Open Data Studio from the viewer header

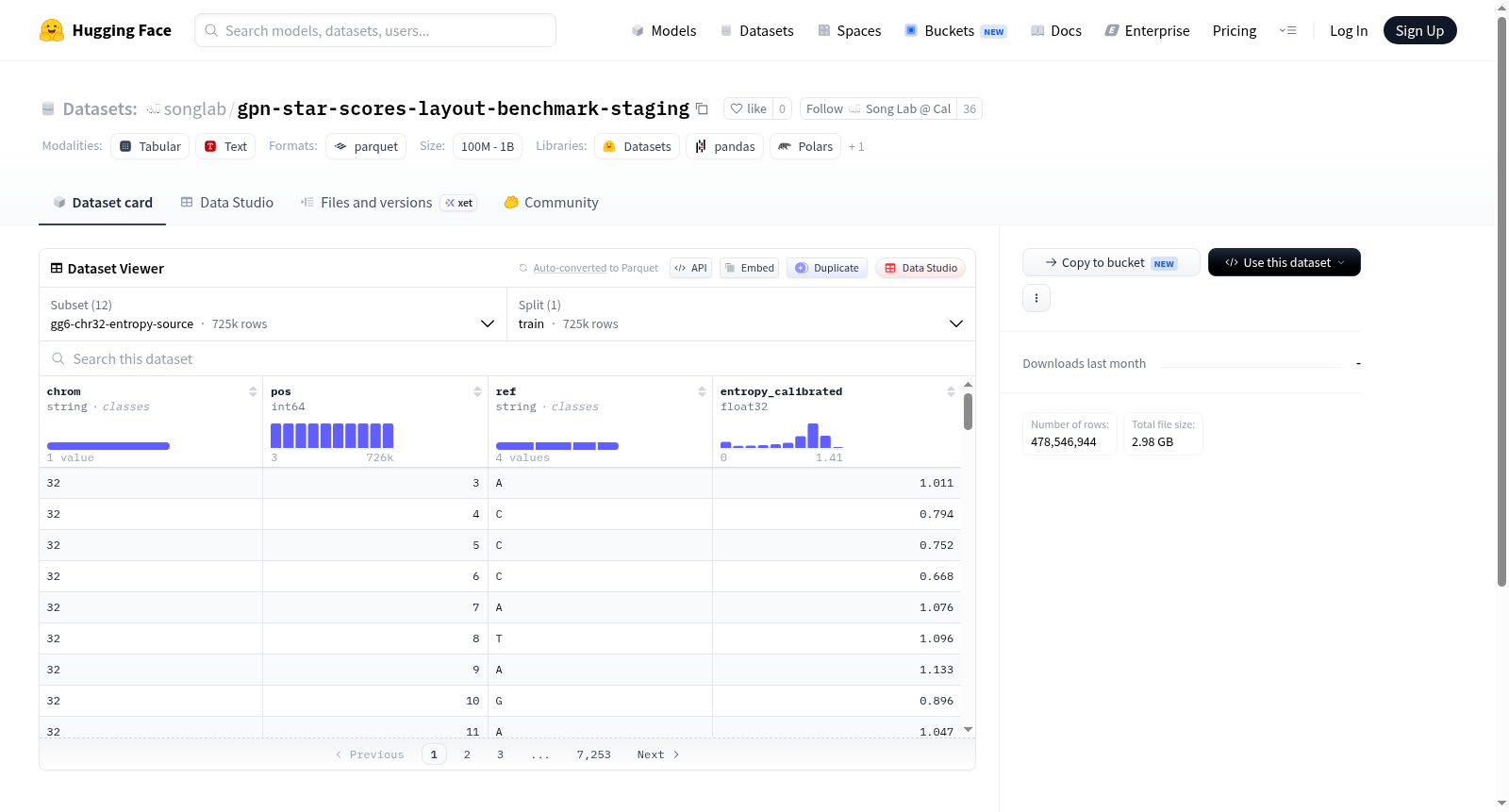pos(920,268)
